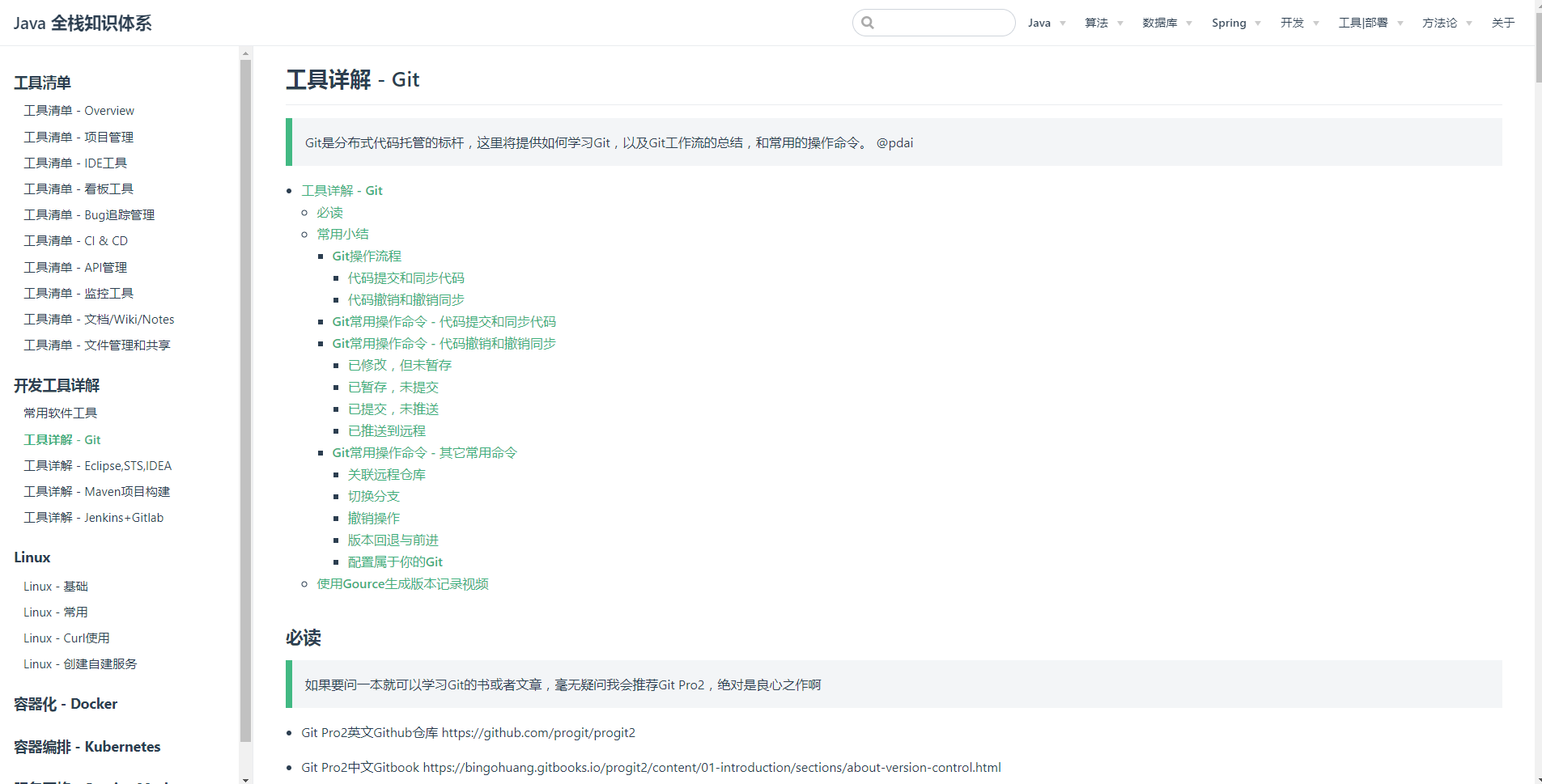Open the Git操作流程 contents link
The height and width of the screenshot is (784, 1542).
click(x=367, y=256)
